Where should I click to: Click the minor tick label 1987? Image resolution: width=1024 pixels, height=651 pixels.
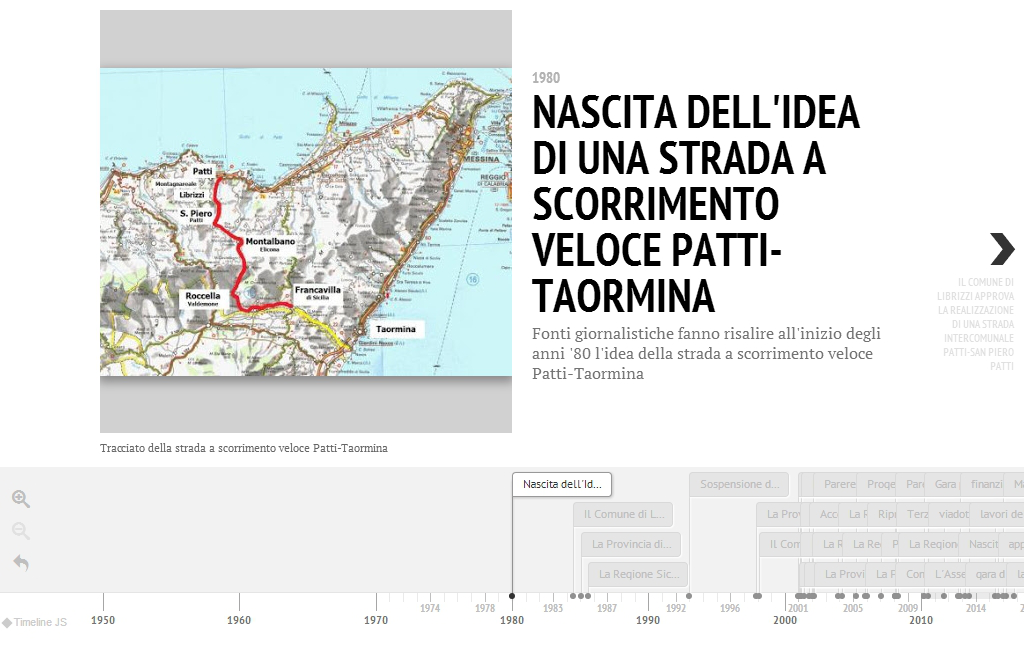click(x=607, y=608)
